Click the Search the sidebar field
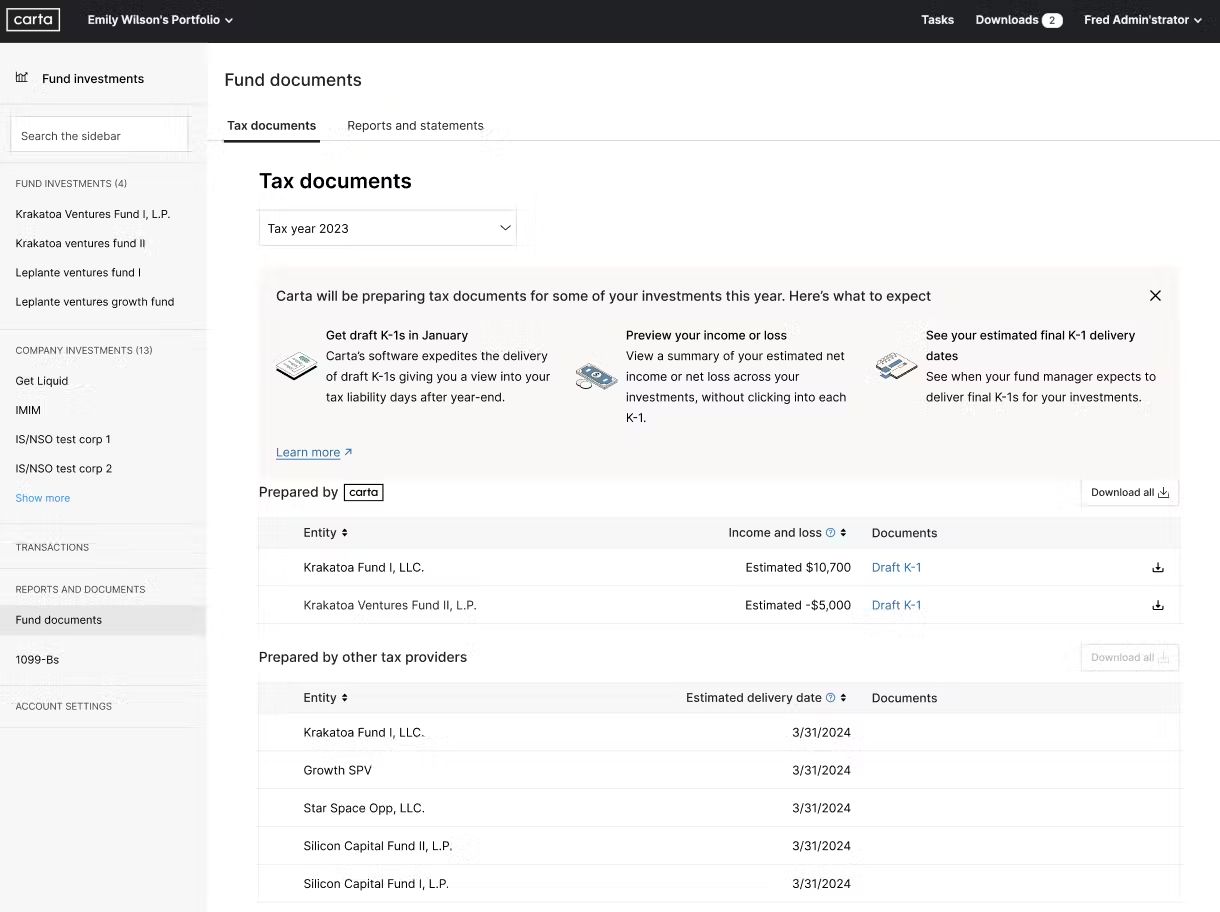 [99, 136]
